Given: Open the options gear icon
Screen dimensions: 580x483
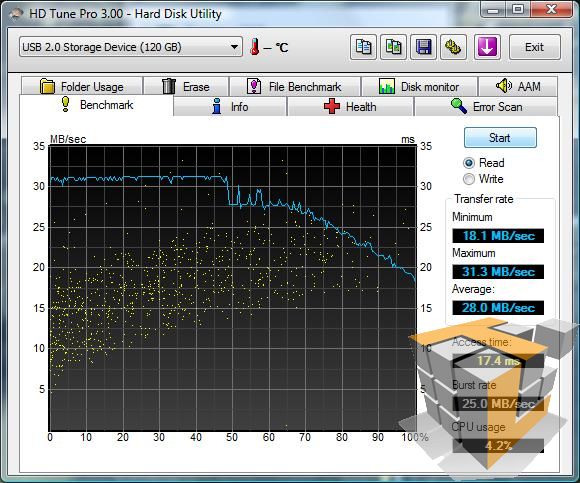Looking at the screenshot, I should click(453, 47).
